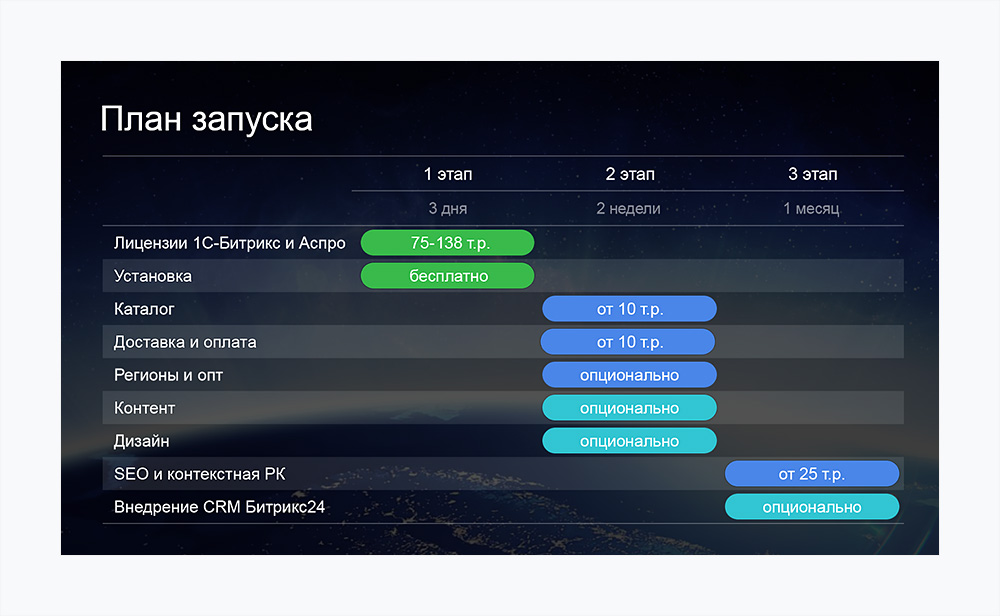This screenshot has height=616, width=1000.
Task: Click the 'План запуска' slide title
Action: [206, 119]
